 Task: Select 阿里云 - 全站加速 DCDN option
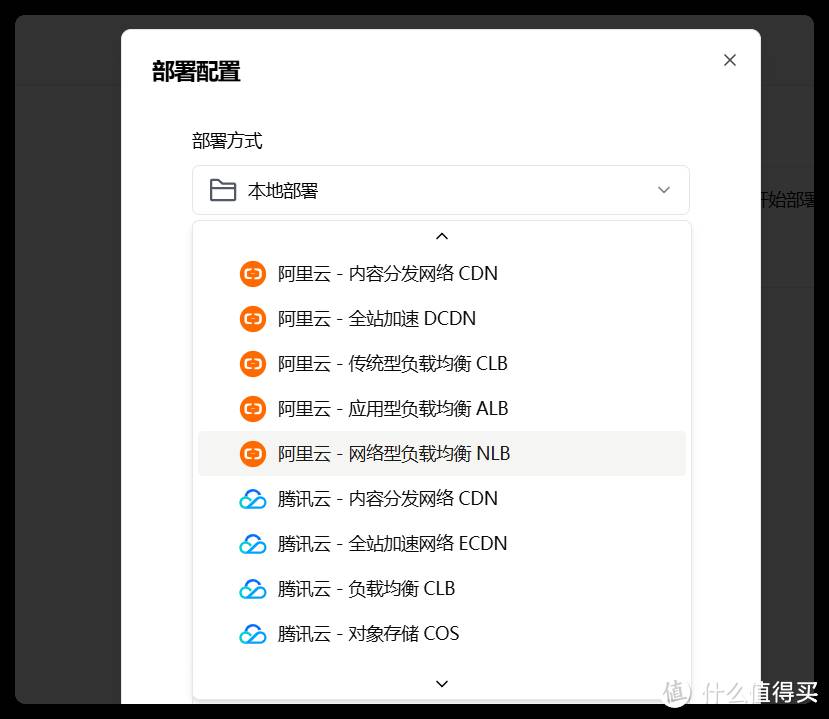441,319
